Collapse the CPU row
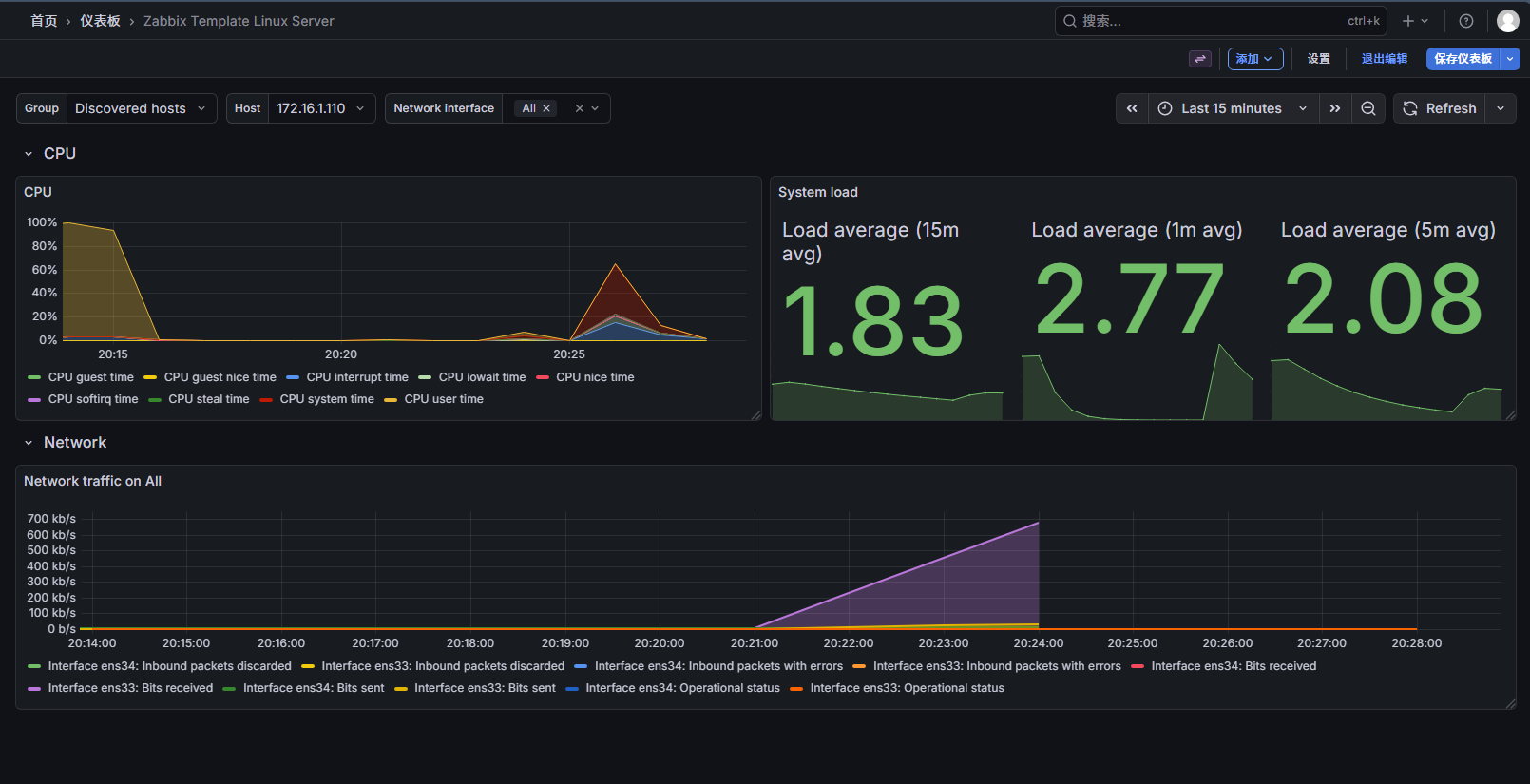Screen dimensions: 1530x784 coord(29,154)
